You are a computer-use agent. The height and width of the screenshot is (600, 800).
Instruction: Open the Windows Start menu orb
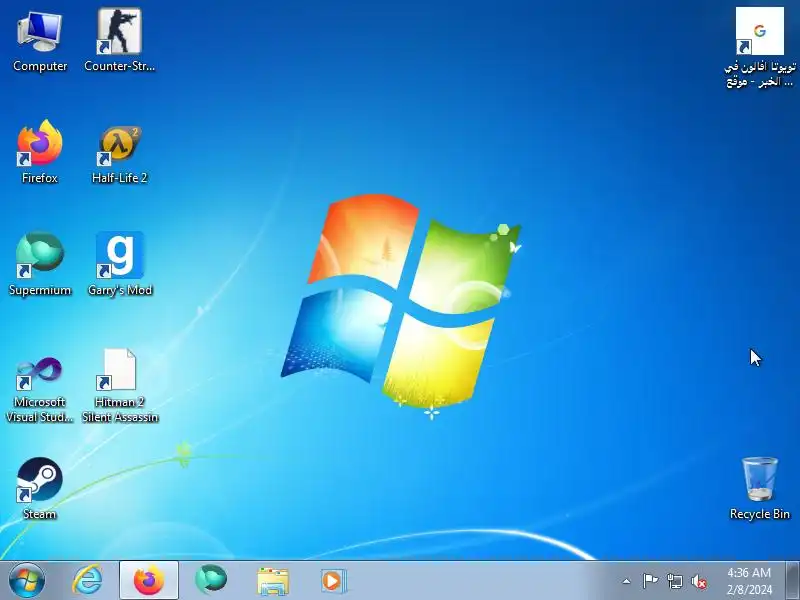(27, 581)
